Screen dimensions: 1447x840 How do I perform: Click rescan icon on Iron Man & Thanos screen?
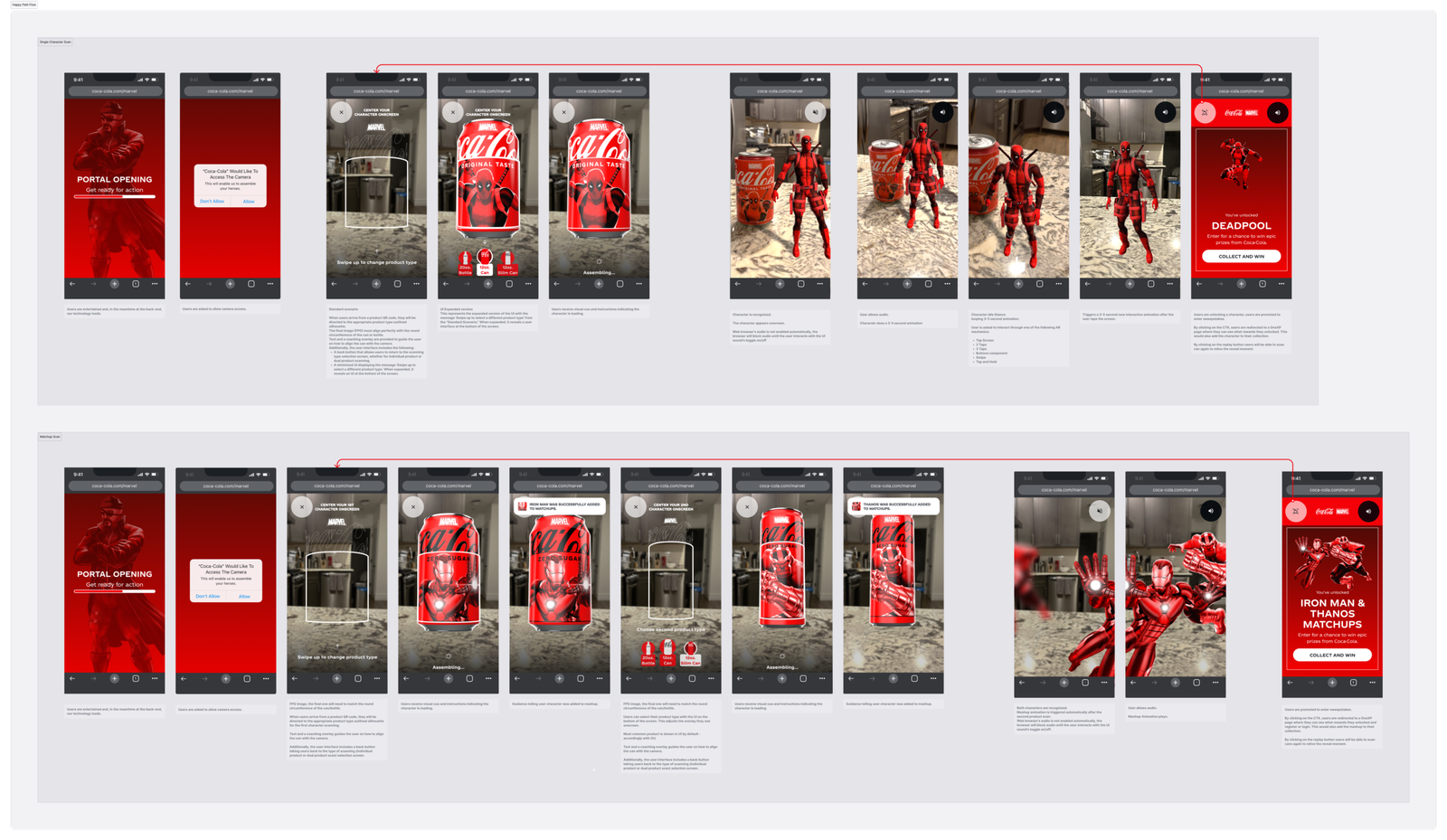pos(1295,512)
